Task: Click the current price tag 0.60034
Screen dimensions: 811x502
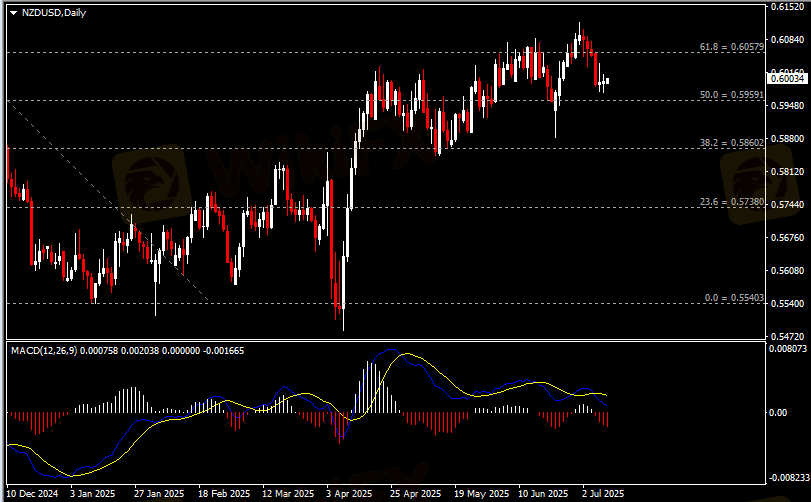Action: point(786,79)
